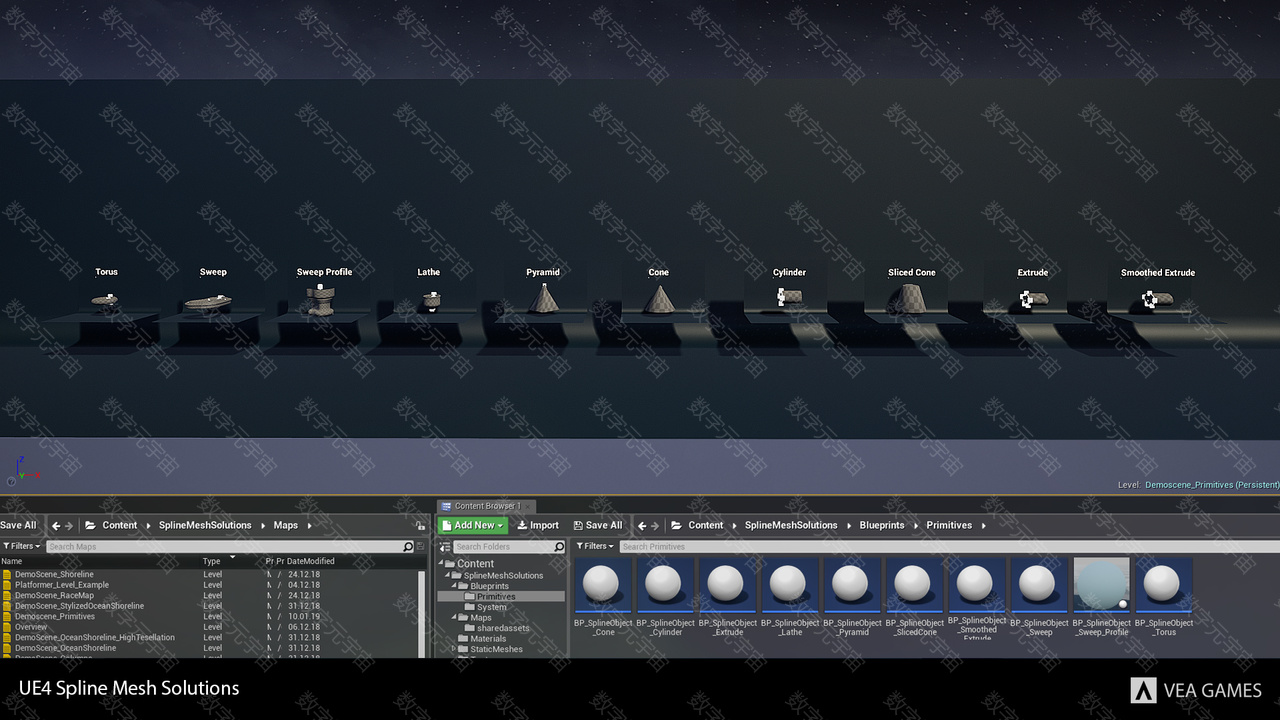Select DemoScene_OceanShoreline_HighTesellation level row

click(x=208, y=637)
